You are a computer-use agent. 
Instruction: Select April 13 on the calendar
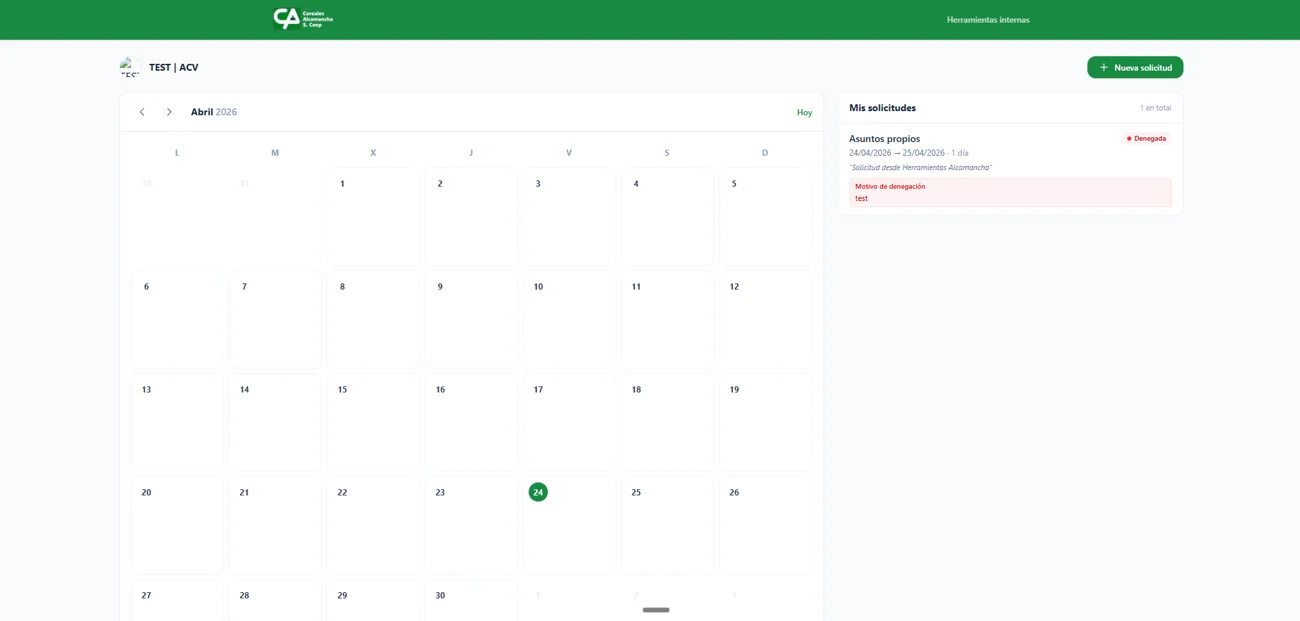pyautogui.click(x=177, y=423)
